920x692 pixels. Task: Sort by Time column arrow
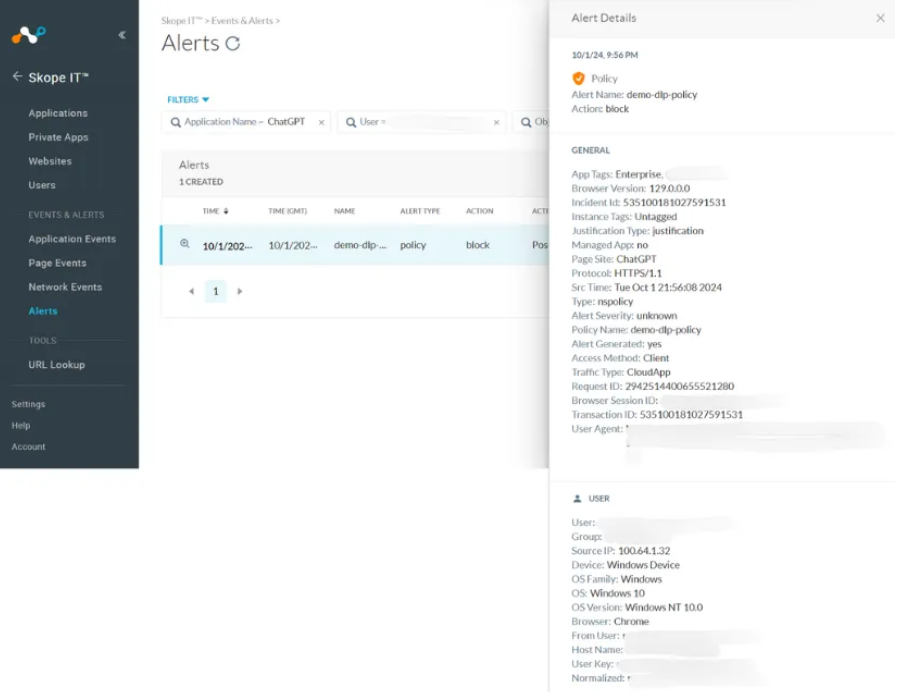225,212
